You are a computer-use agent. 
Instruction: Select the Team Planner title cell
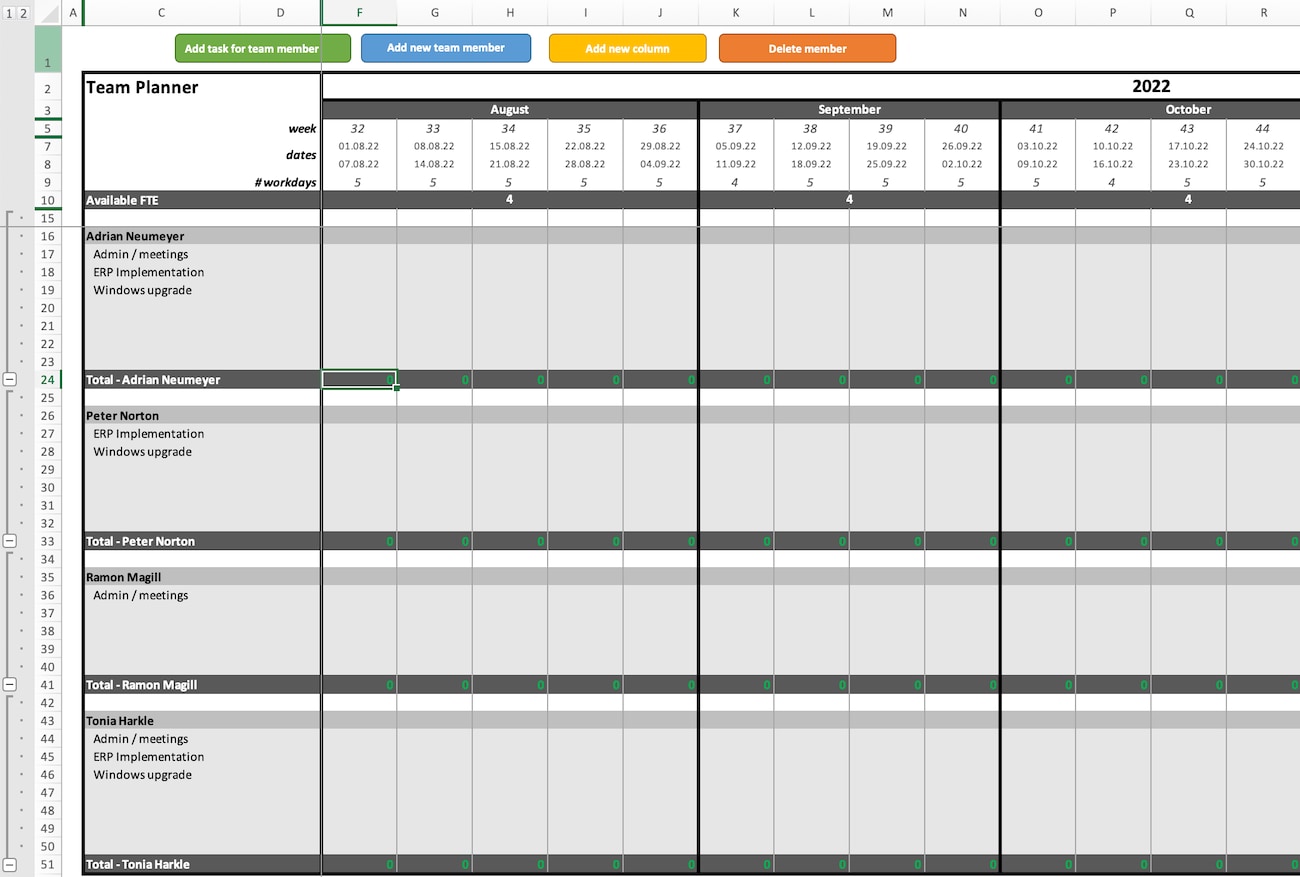tap(201, 87)
